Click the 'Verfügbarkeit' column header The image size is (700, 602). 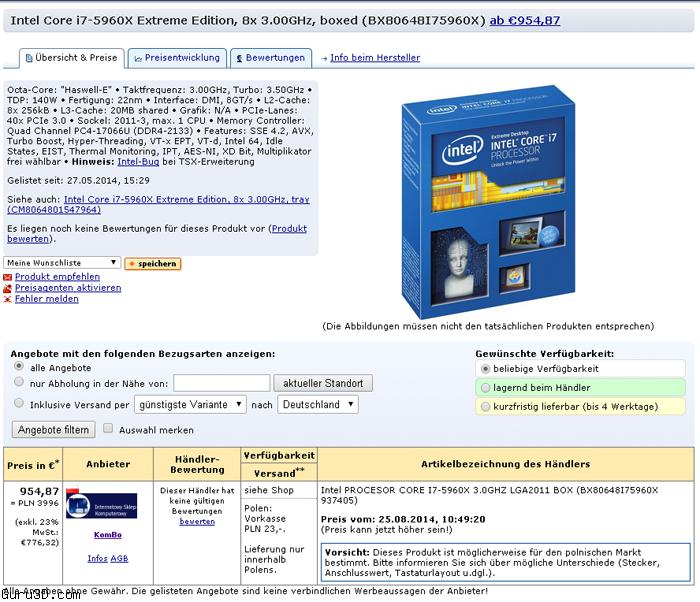279,456
